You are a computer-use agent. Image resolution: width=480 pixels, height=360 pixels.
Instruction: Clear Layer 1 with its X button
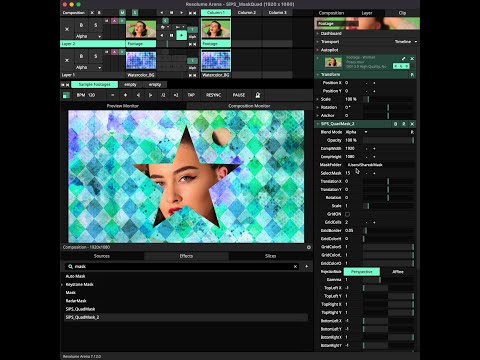click(x=67, y=60)
